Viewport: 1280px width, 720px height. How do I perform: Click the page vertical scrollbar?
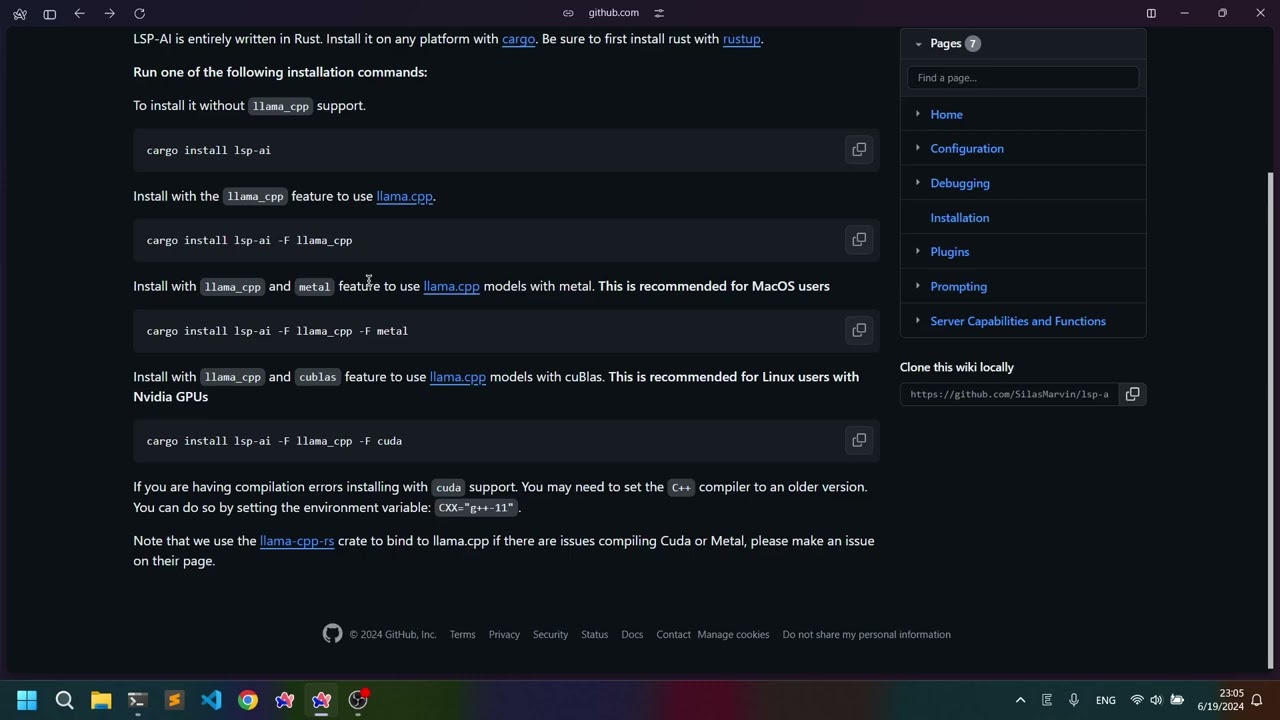coord(1271,420)
